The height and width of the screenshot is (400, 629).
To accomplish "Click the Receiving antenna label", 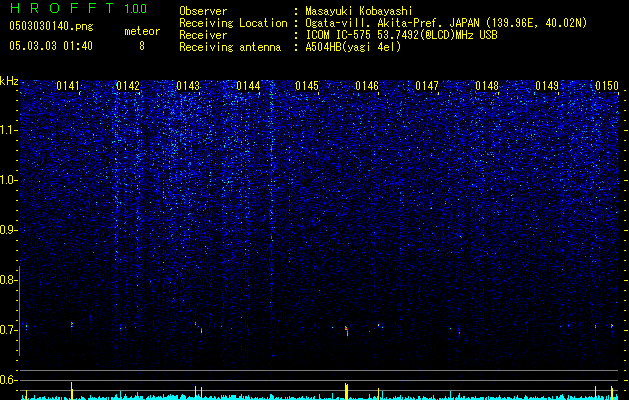I will [x=230, y=47].
